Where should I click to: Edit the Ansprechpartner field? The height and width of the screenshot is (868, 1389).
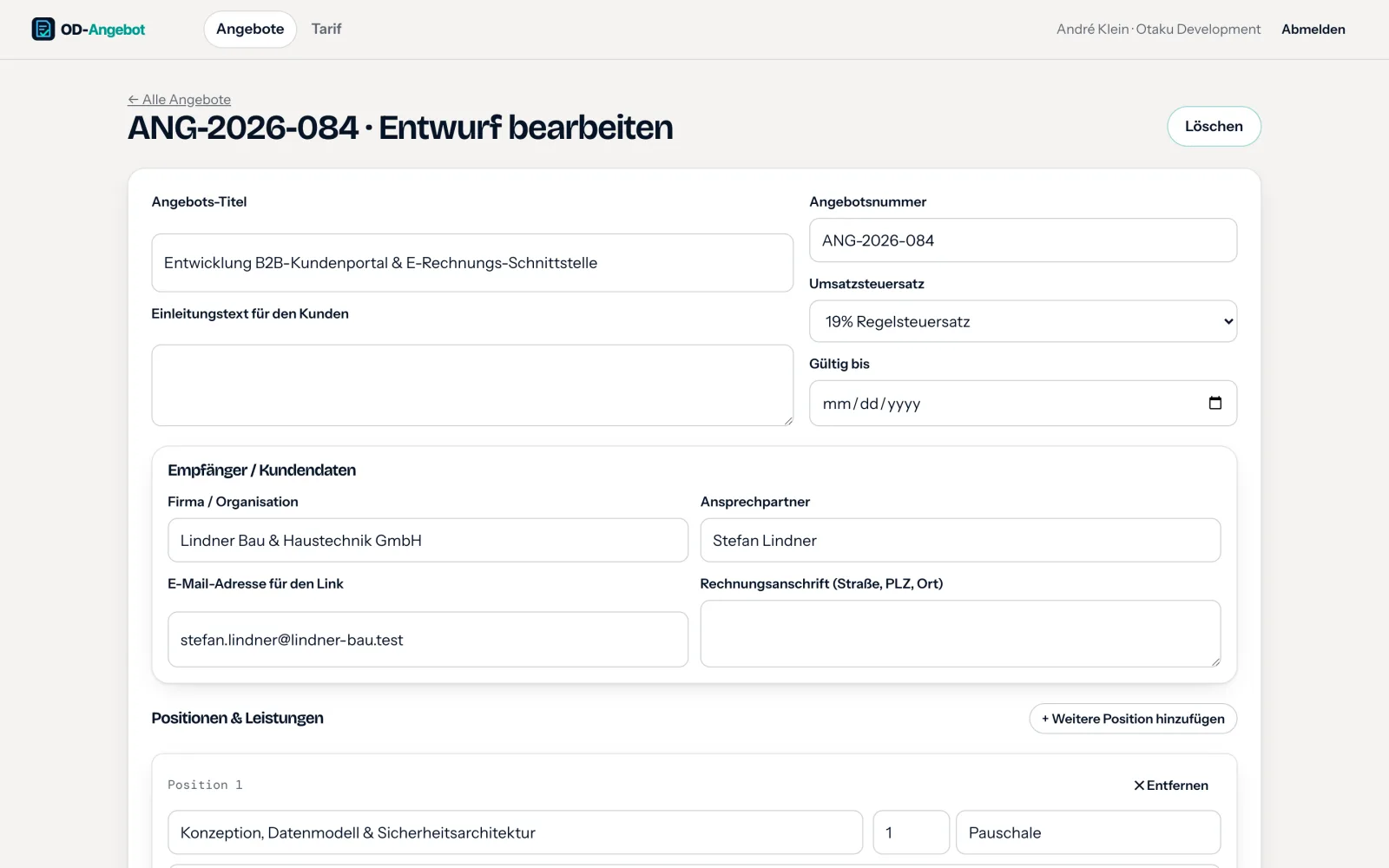pyautogui.click(x=960, y=540)
